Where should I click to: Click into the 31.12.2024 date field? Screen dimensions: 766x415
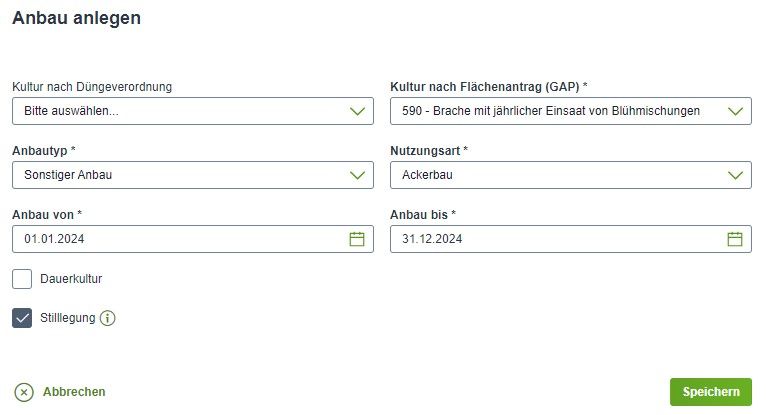click(571, 239)
